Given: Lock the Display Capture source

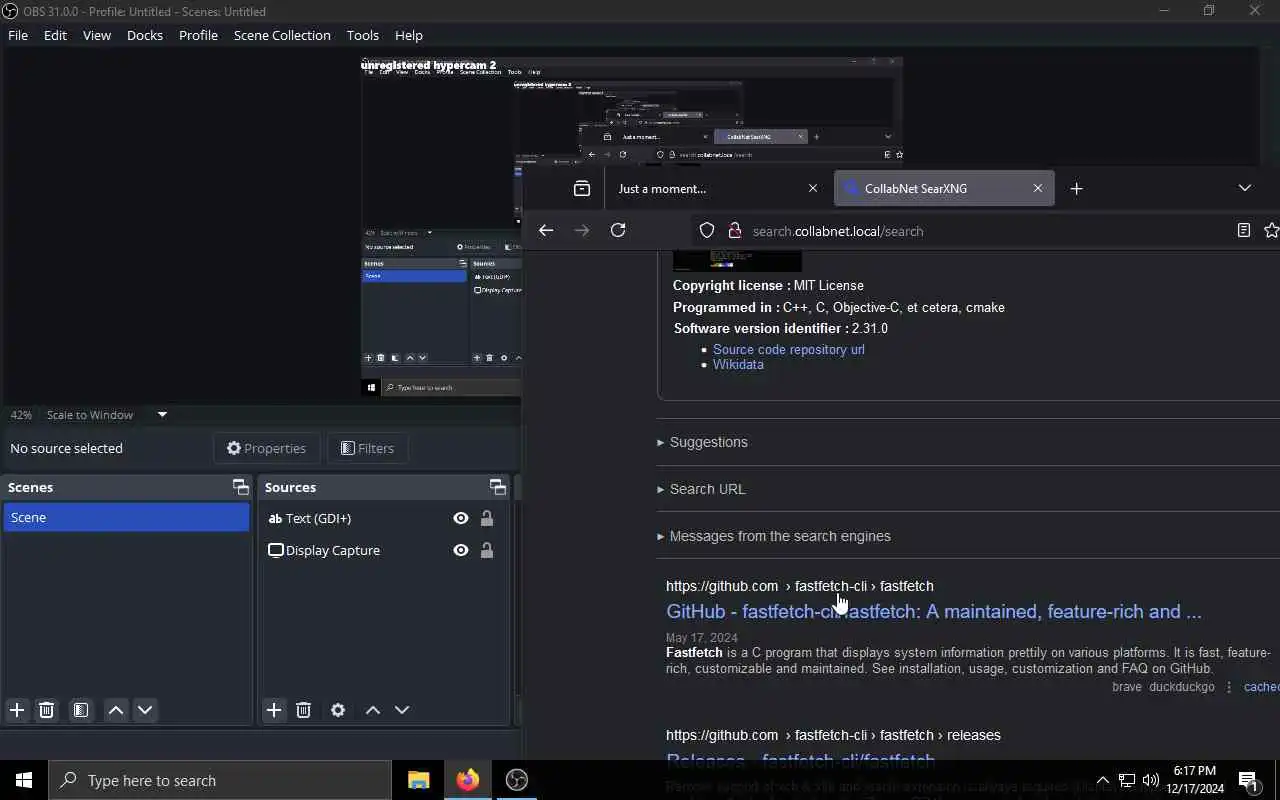Looking at the screenshot, I should pos(487,550).
